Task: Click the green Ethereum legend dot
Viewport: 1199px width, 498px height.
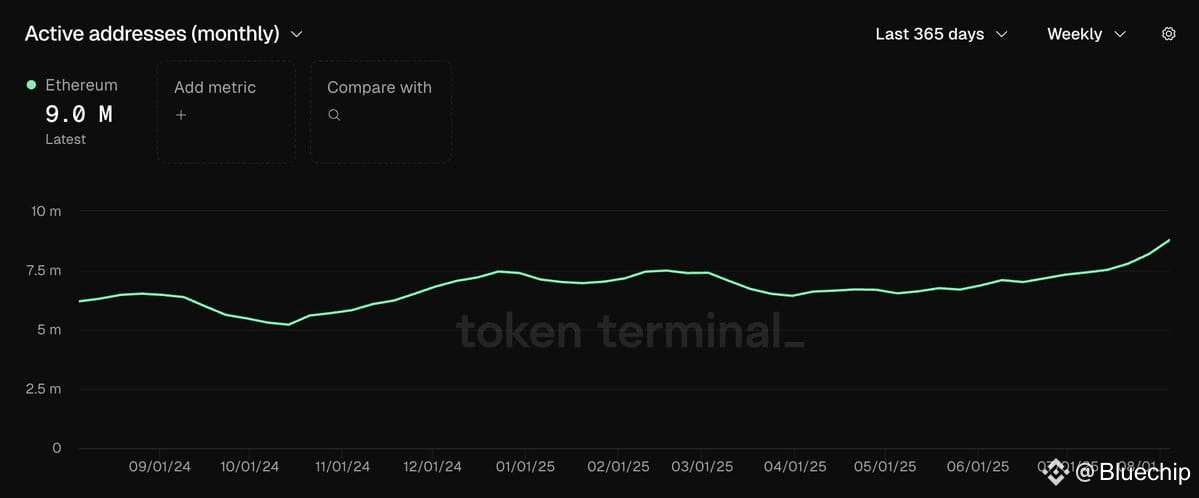Action: pyautogui.click(x=31, y=85)
